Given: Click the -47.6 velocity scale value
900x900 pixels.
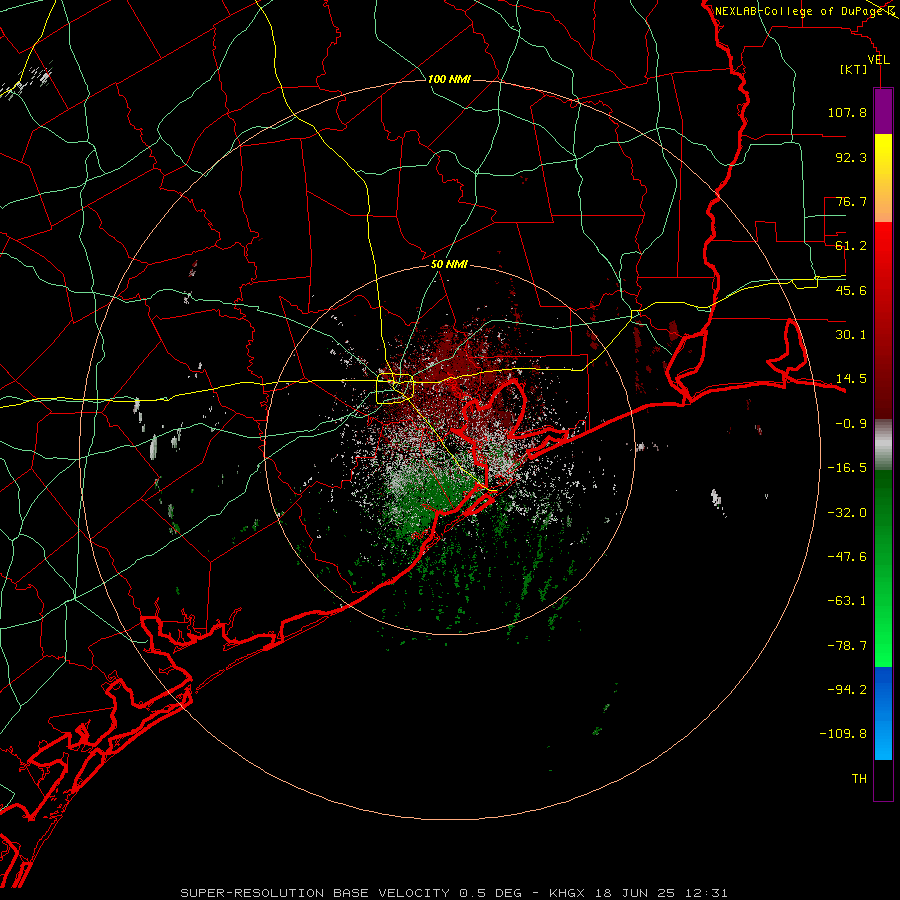Looking at the screenshot, I should [847, 557].
